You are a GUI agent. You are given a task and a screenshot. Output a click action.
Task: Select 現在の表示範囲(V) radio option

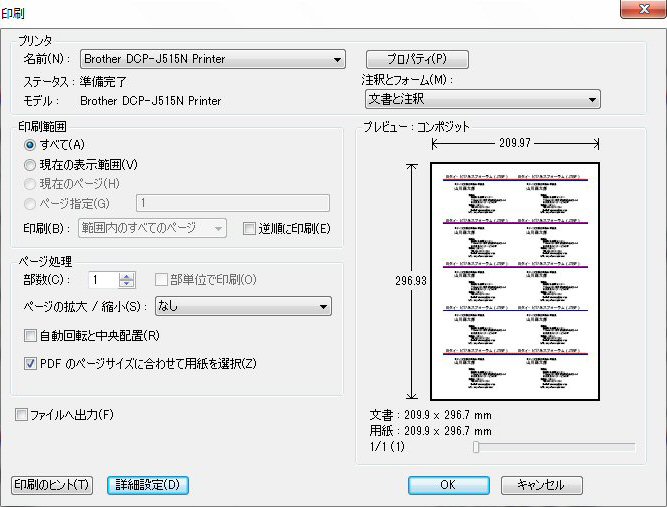click(30, 164)
